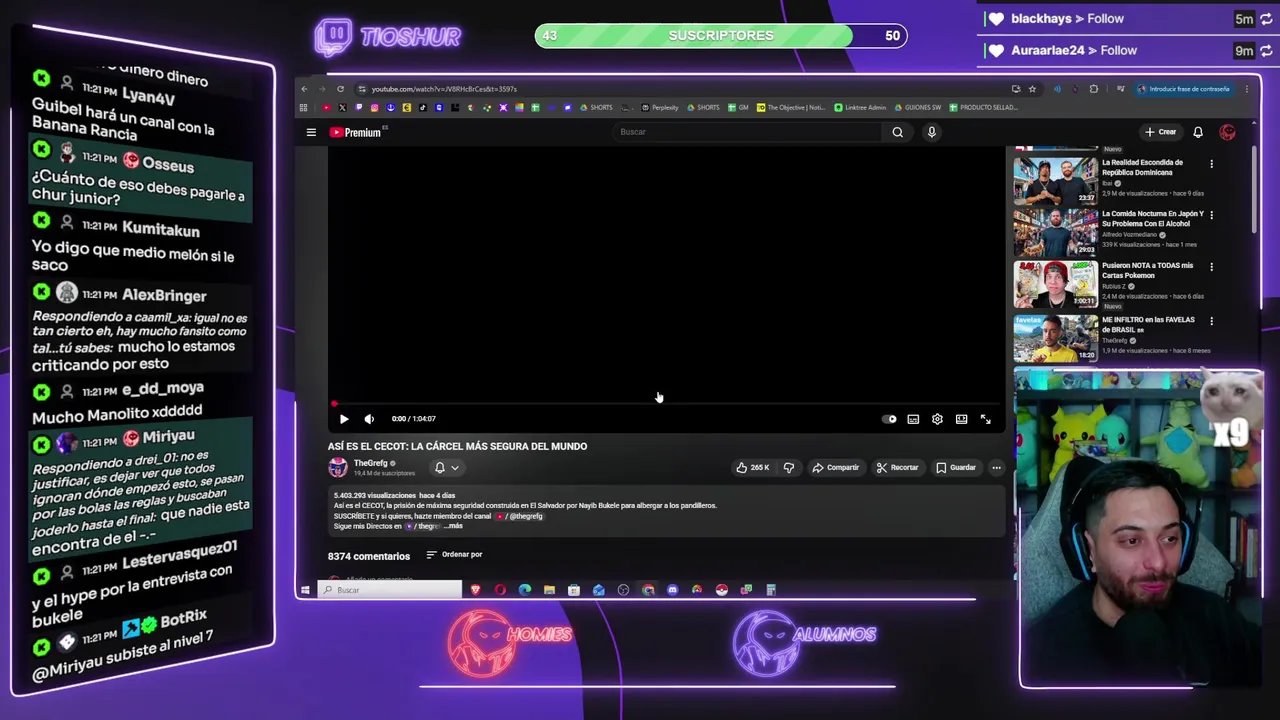The height and width of the screenshot is (720, 1280).
Task: Click the Crear button in header
Action: pos(1160,132)
